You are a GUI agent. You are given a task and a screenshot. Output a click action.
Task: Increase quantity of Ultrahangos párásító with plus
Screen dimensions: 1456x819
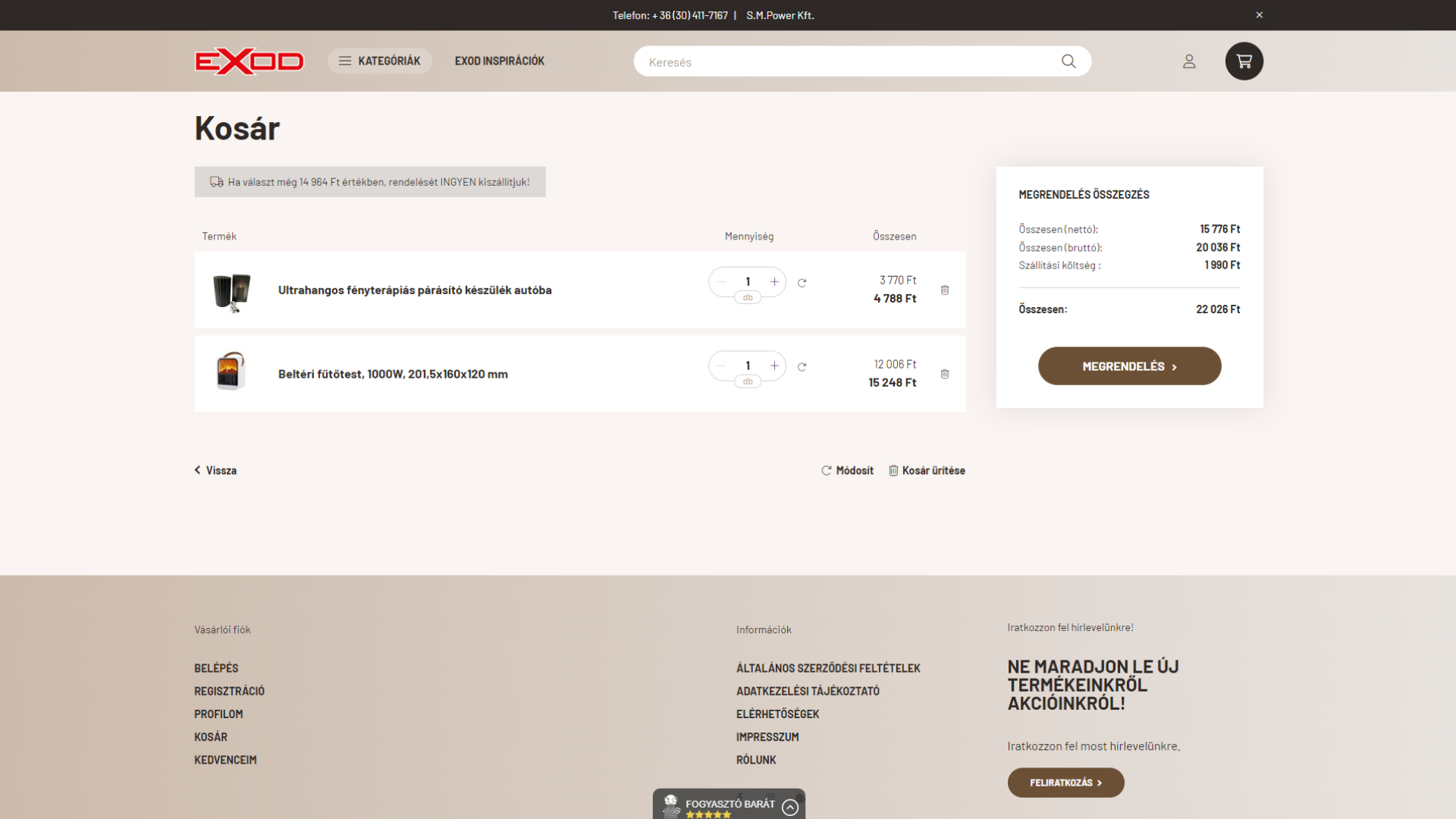point(773,282)
